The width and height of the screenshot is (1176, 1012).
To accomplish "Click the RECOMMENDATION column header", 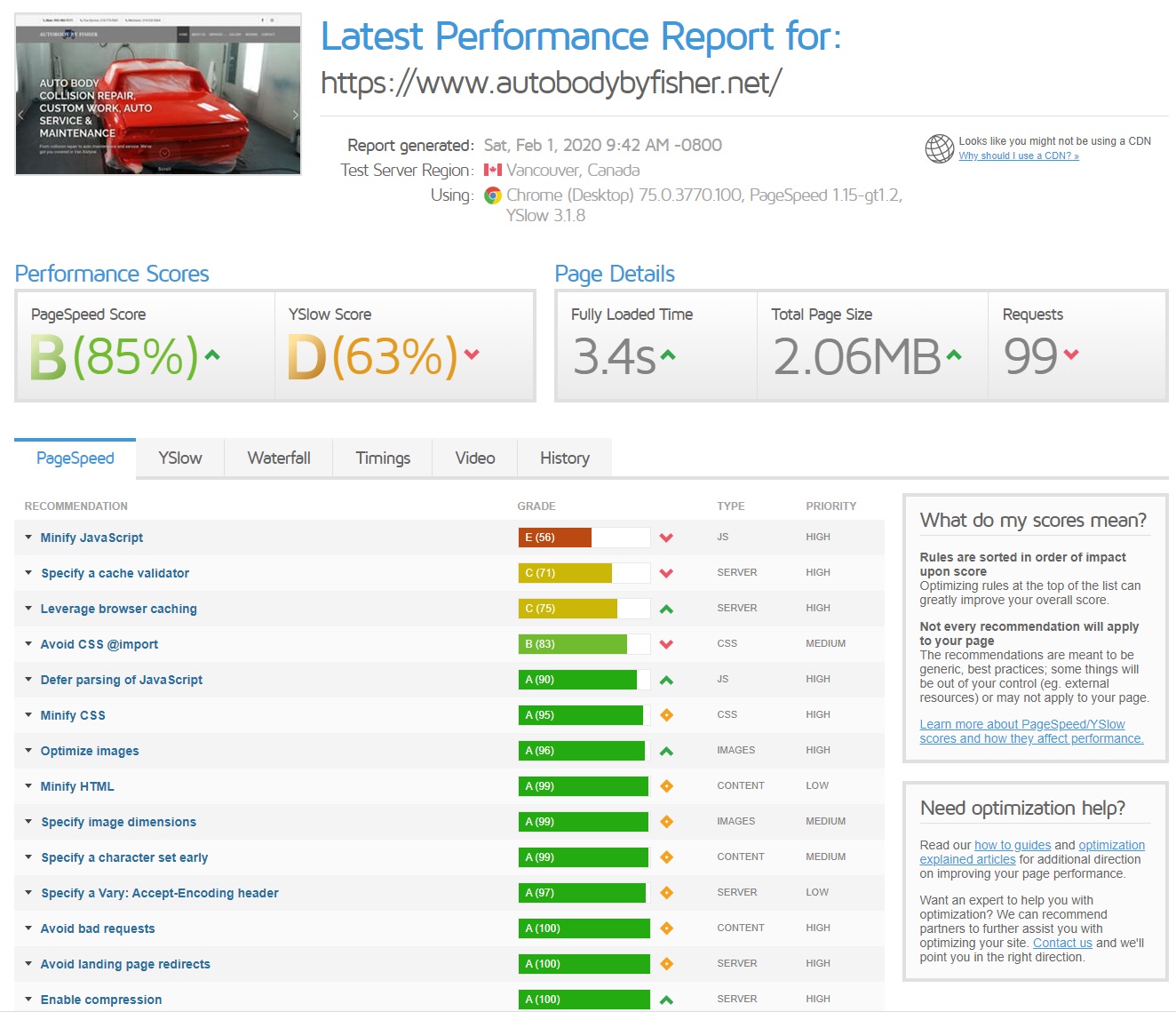I will [x=76, y=506].
